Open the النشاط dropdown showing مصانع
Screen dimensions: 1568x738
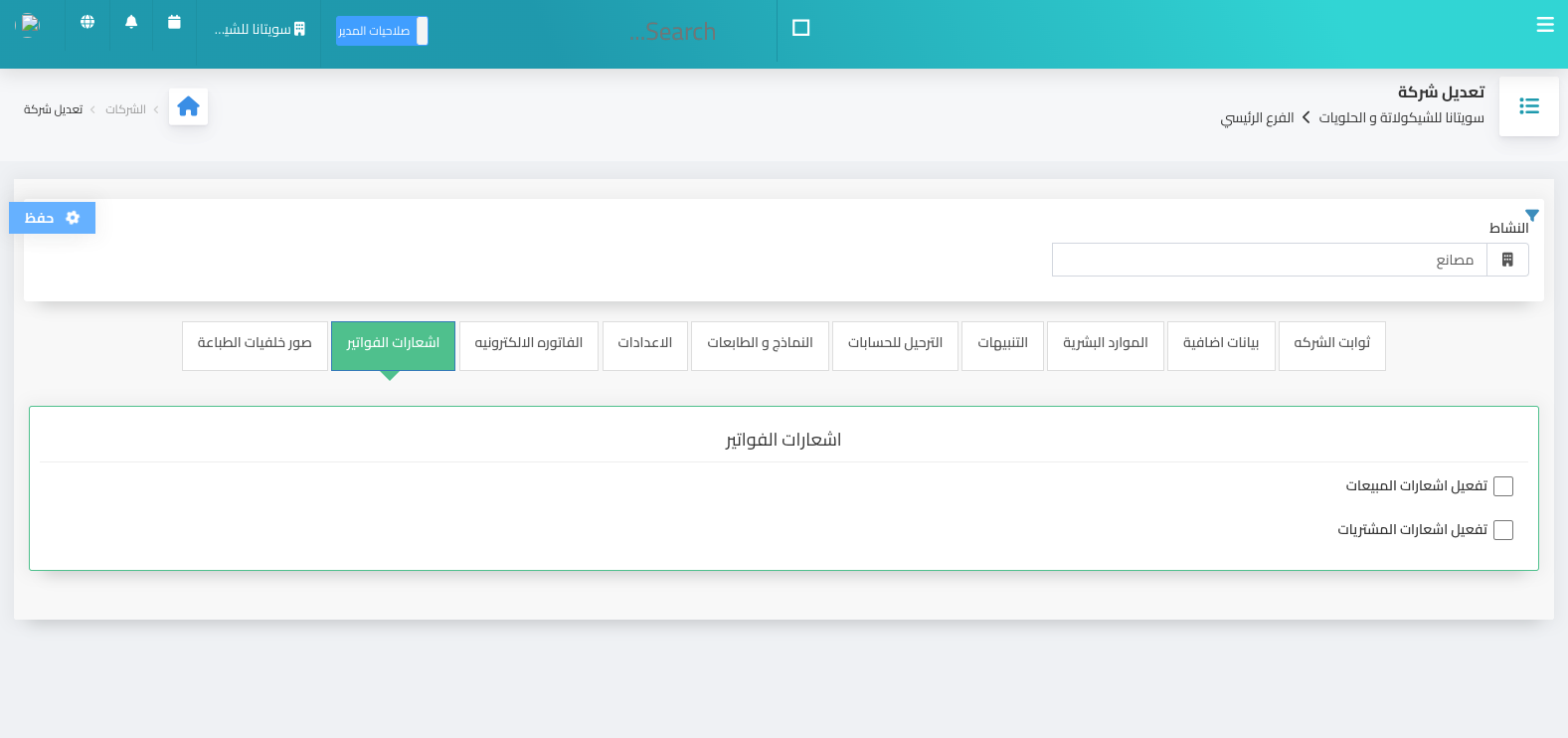click(1270, 260)
